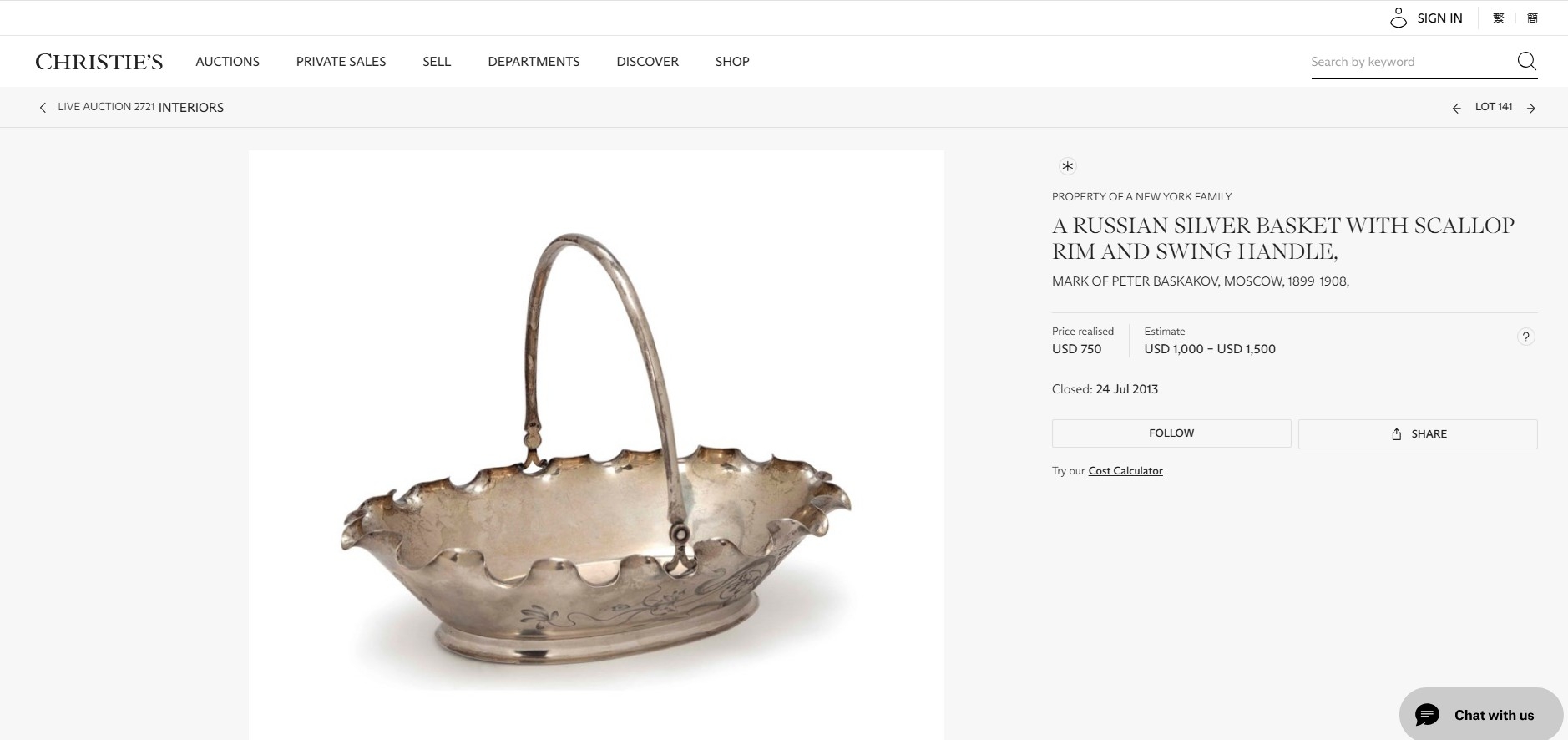
Task: Click the user account icon
Action: point(1398,18)
